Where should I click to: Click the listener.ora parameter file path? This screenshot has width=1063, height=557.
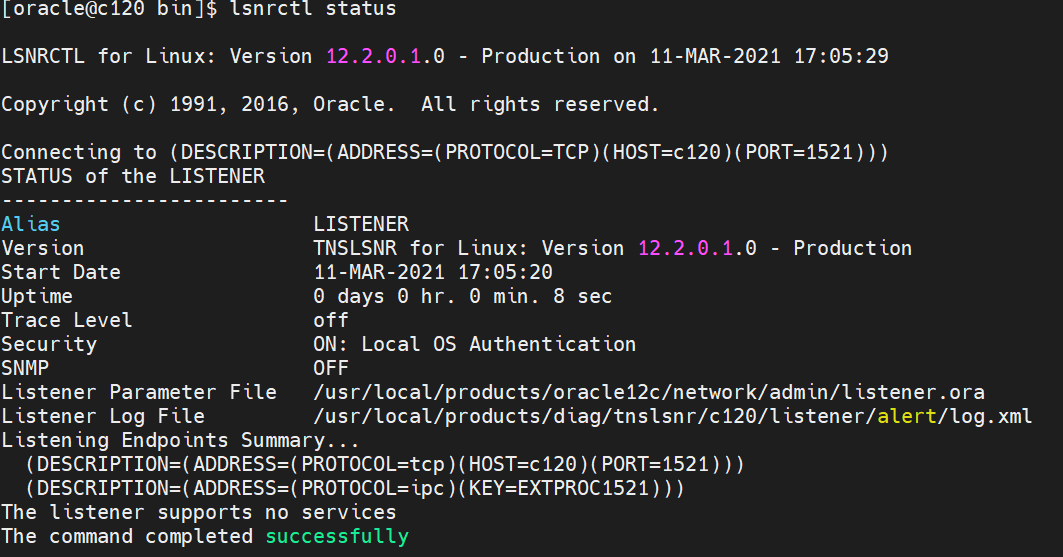tap(648, 392)
